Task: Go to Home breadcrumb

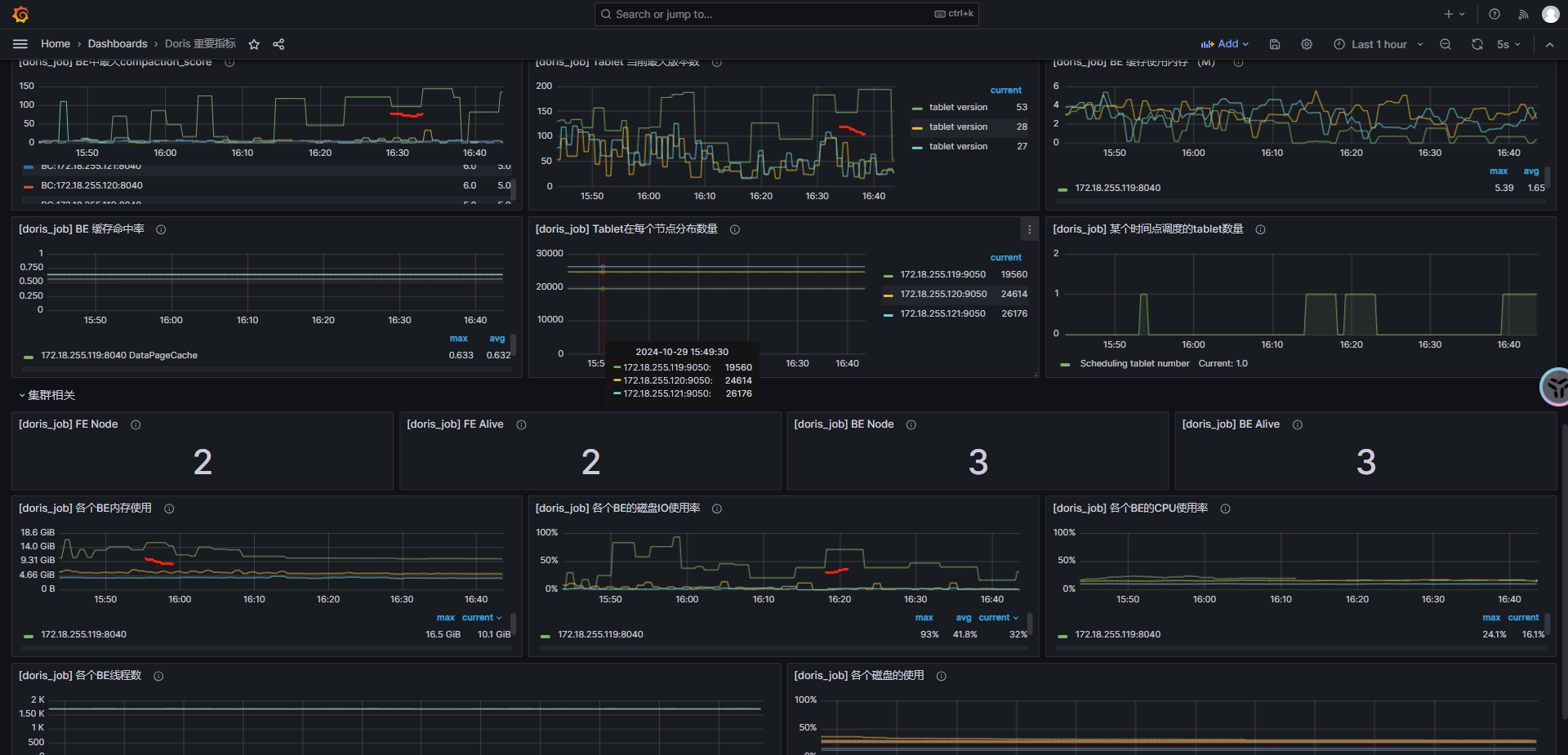Action: coord(56,44)
